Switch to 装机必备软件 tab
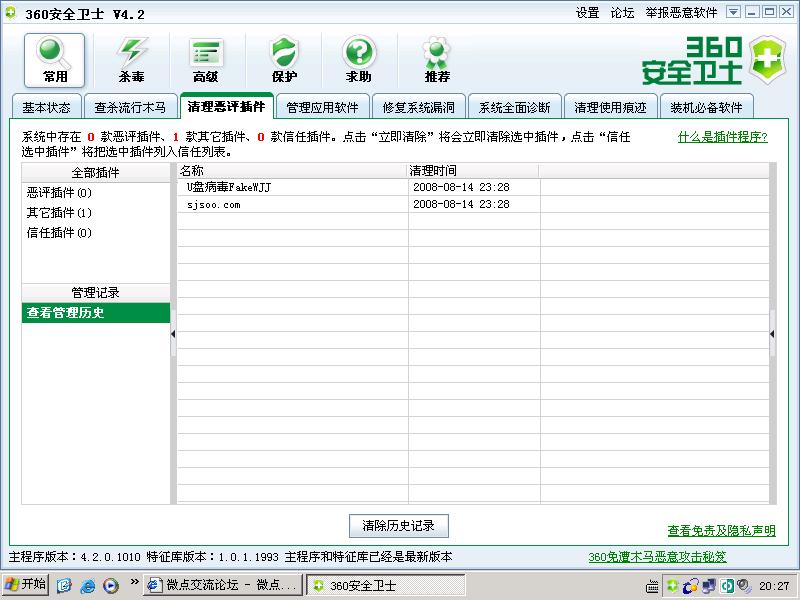 [x=706, y=107]
